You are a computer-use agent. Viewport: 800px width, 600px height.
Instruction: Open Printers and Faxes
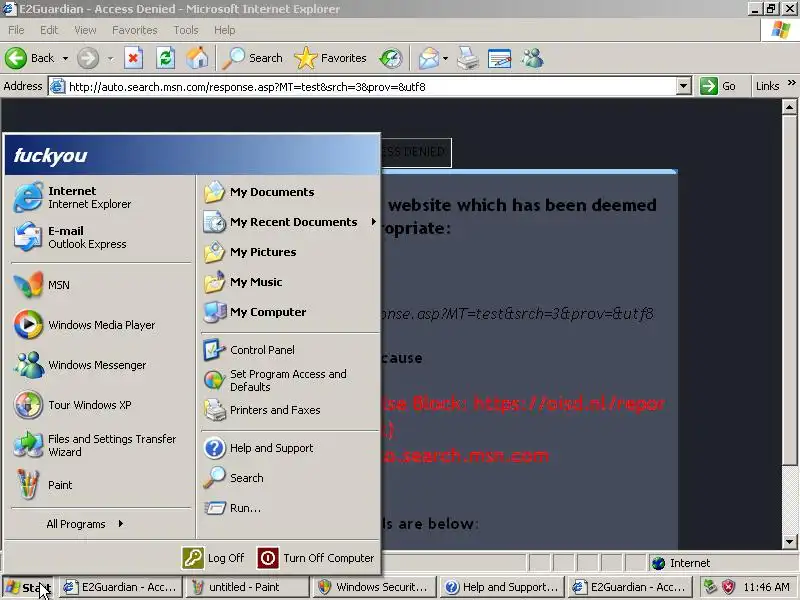(290, 410)
